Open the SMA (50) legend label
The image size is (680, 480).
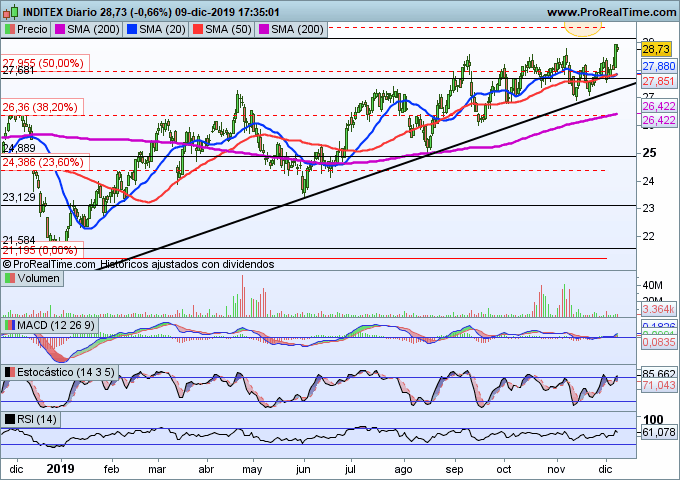[228, 29]
